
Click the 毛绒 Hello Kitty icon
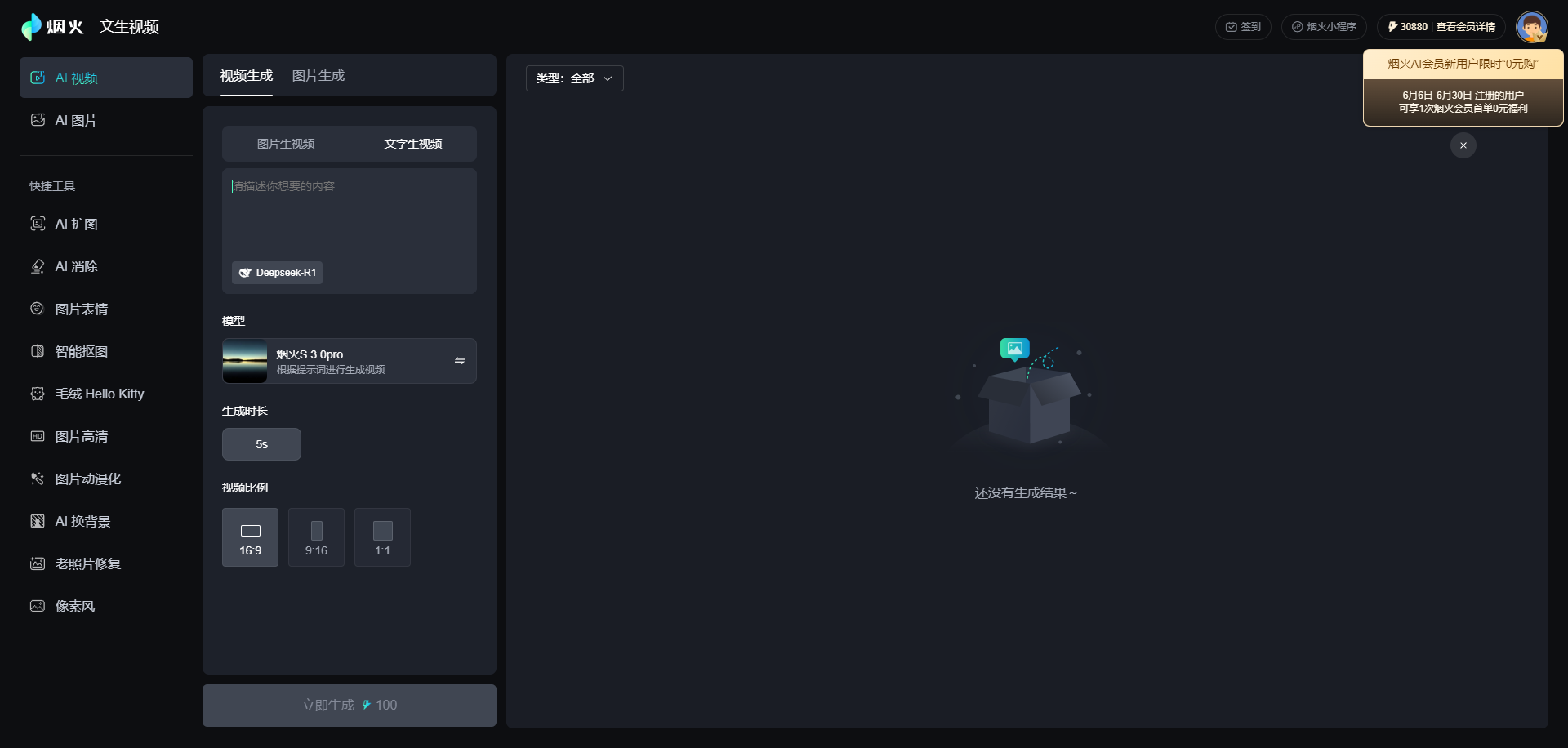(x=38, y=394)
